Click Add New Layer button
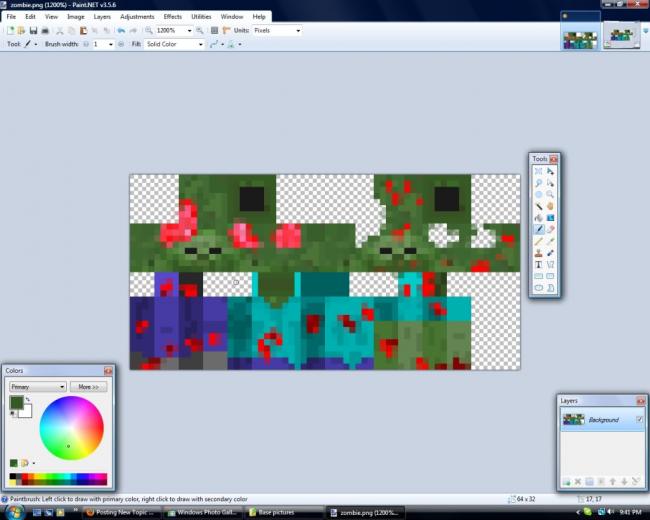 pos(566,481)
